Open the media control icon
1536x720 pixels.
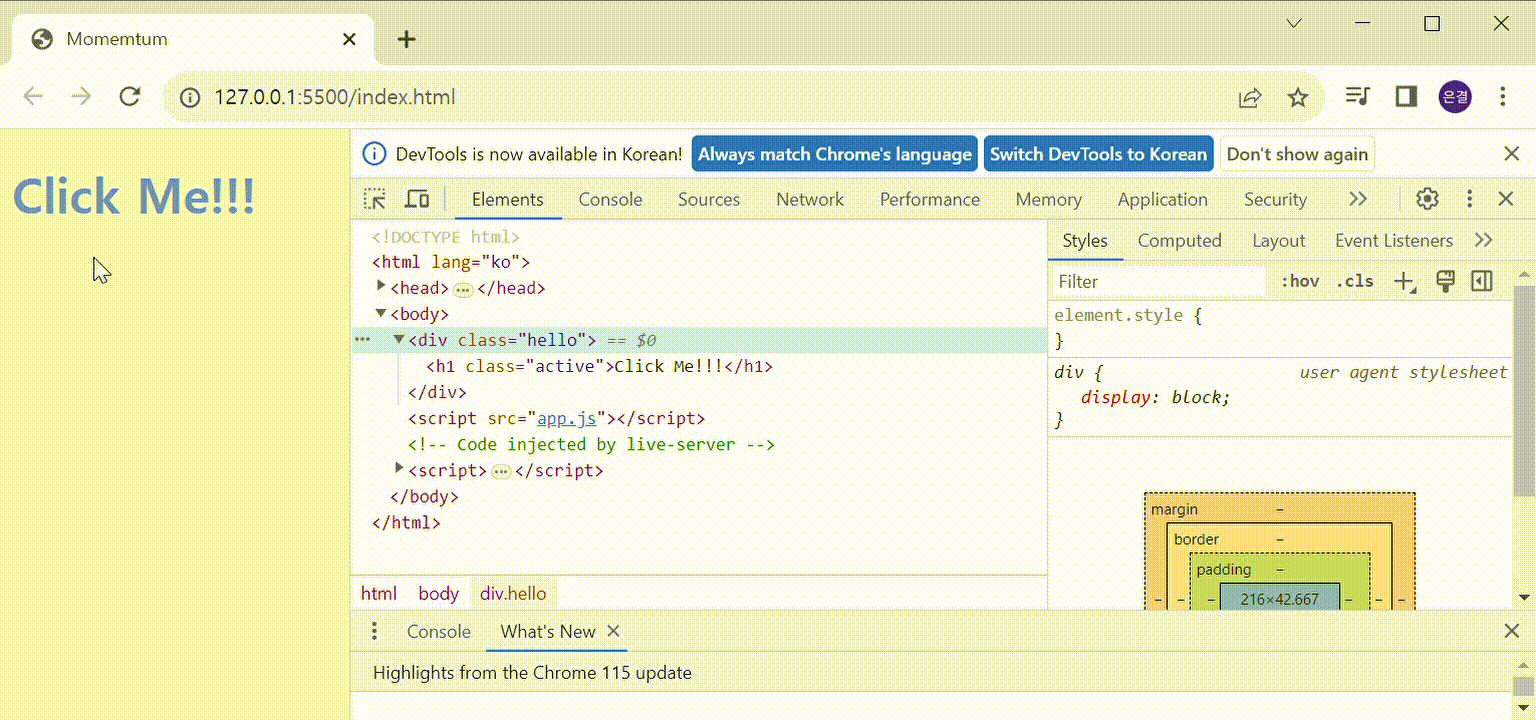click(1357, 97)
